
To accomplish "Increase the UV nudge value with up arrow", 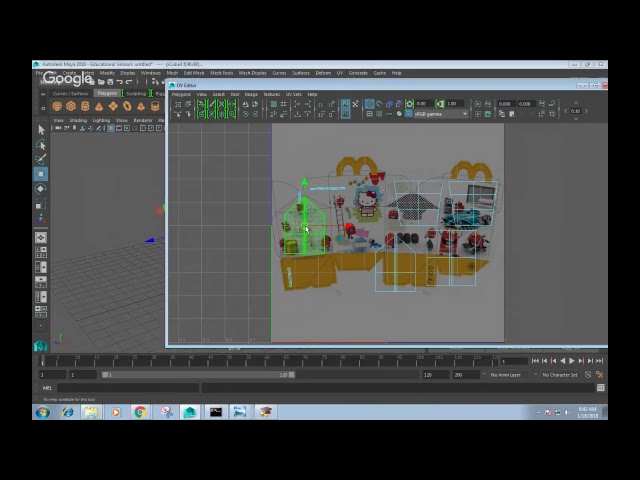I will click(x=576, y=103).
